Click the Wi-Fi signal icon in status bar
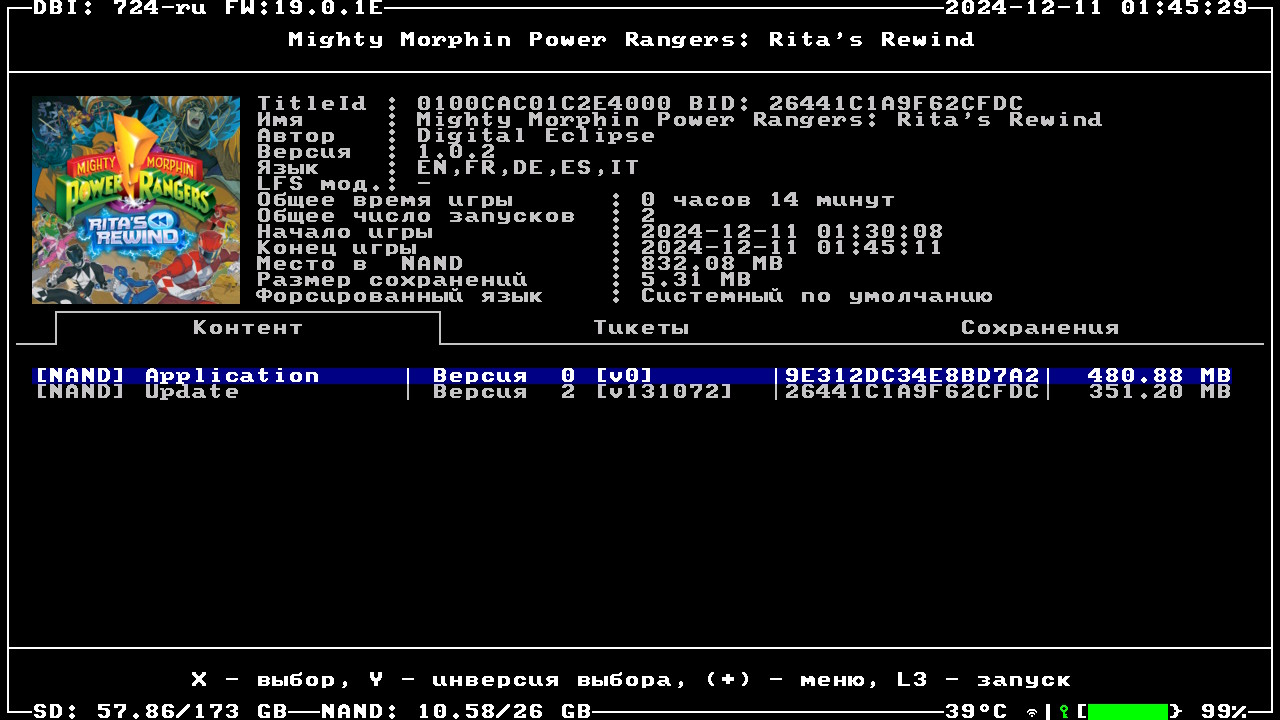The image size is (1280, 720). (1032, 711)
